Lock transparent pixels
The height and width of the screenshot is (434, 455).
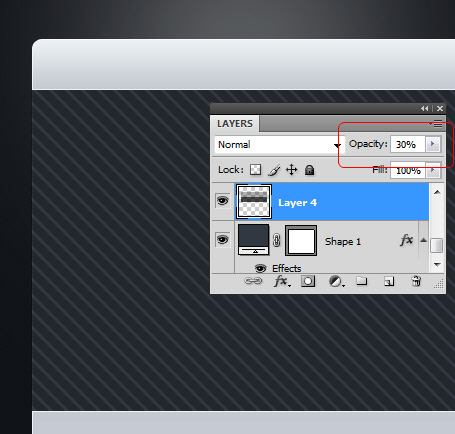pos(256,169)
